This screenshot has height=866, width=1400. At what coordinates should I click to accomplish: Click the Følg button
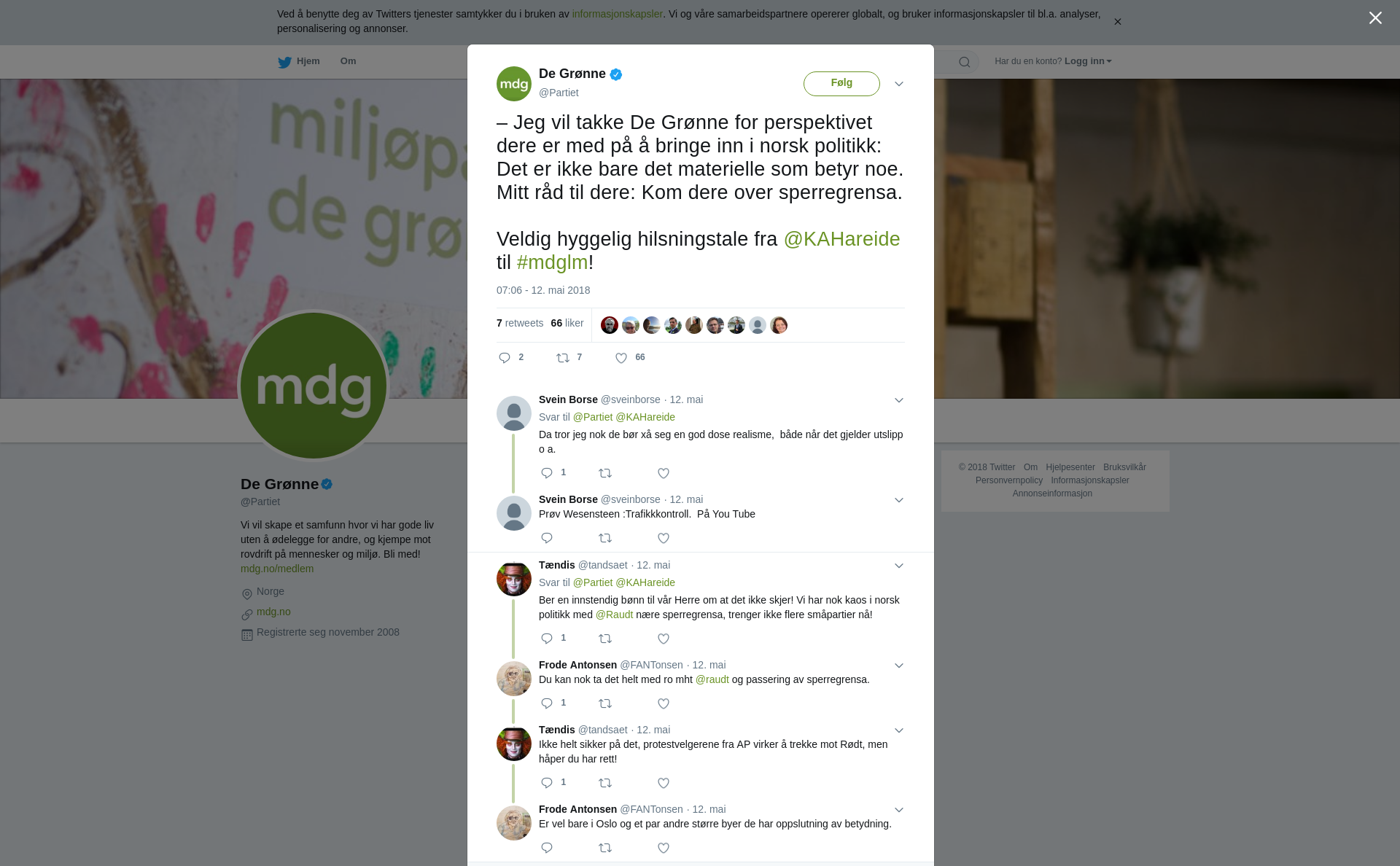coord(841,83)
